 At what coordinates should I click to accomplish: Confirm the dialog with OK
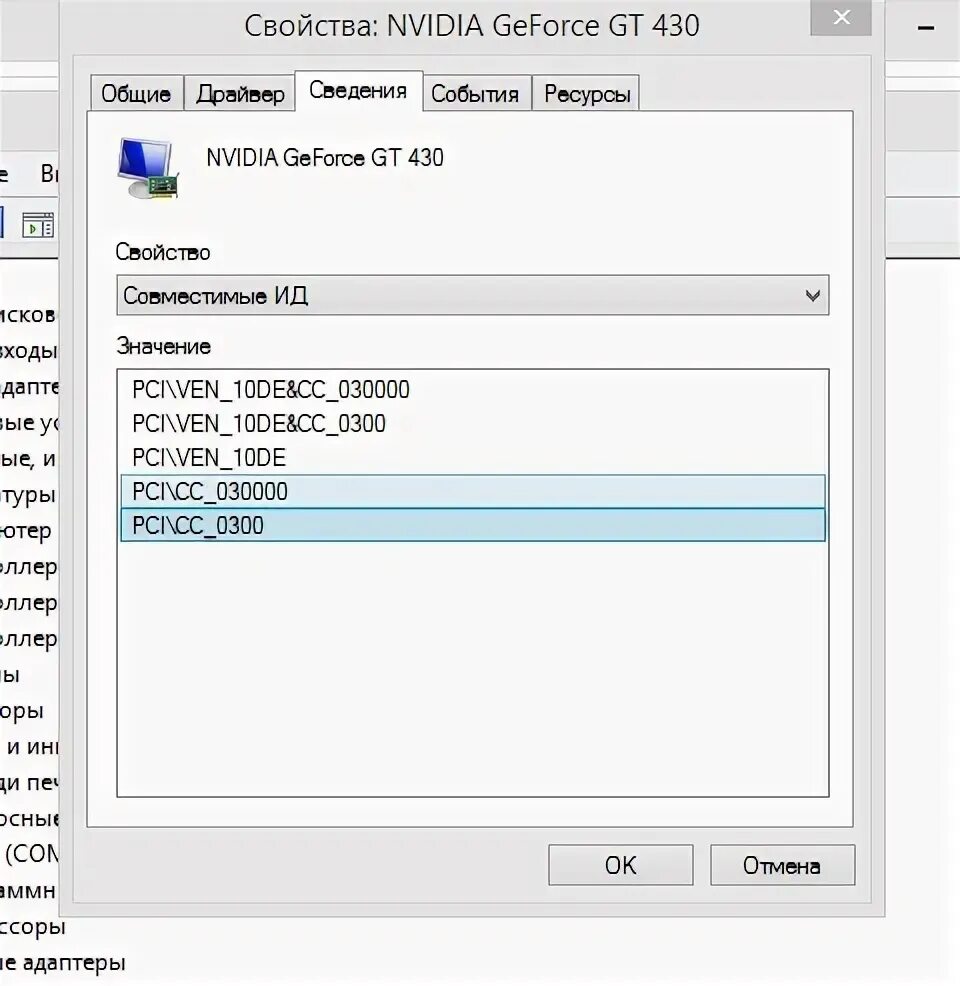(x=621, y=865)
